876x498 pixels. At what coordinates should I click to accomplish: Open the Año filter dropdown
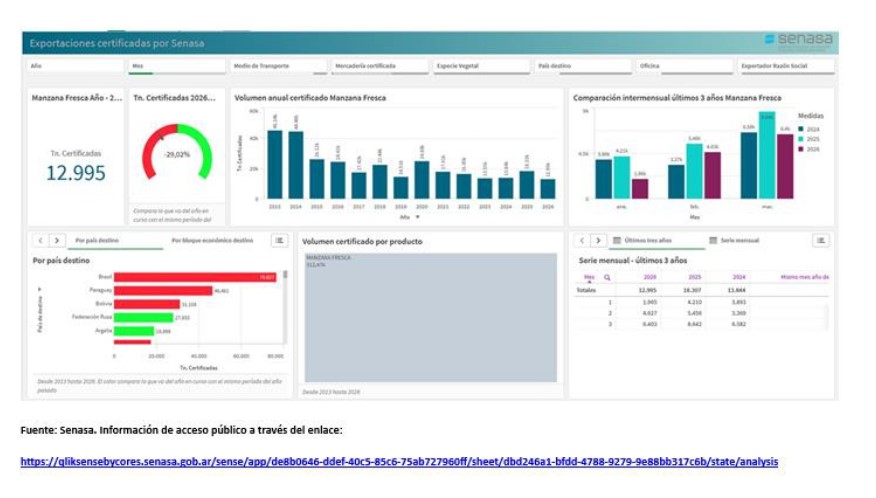75,66
